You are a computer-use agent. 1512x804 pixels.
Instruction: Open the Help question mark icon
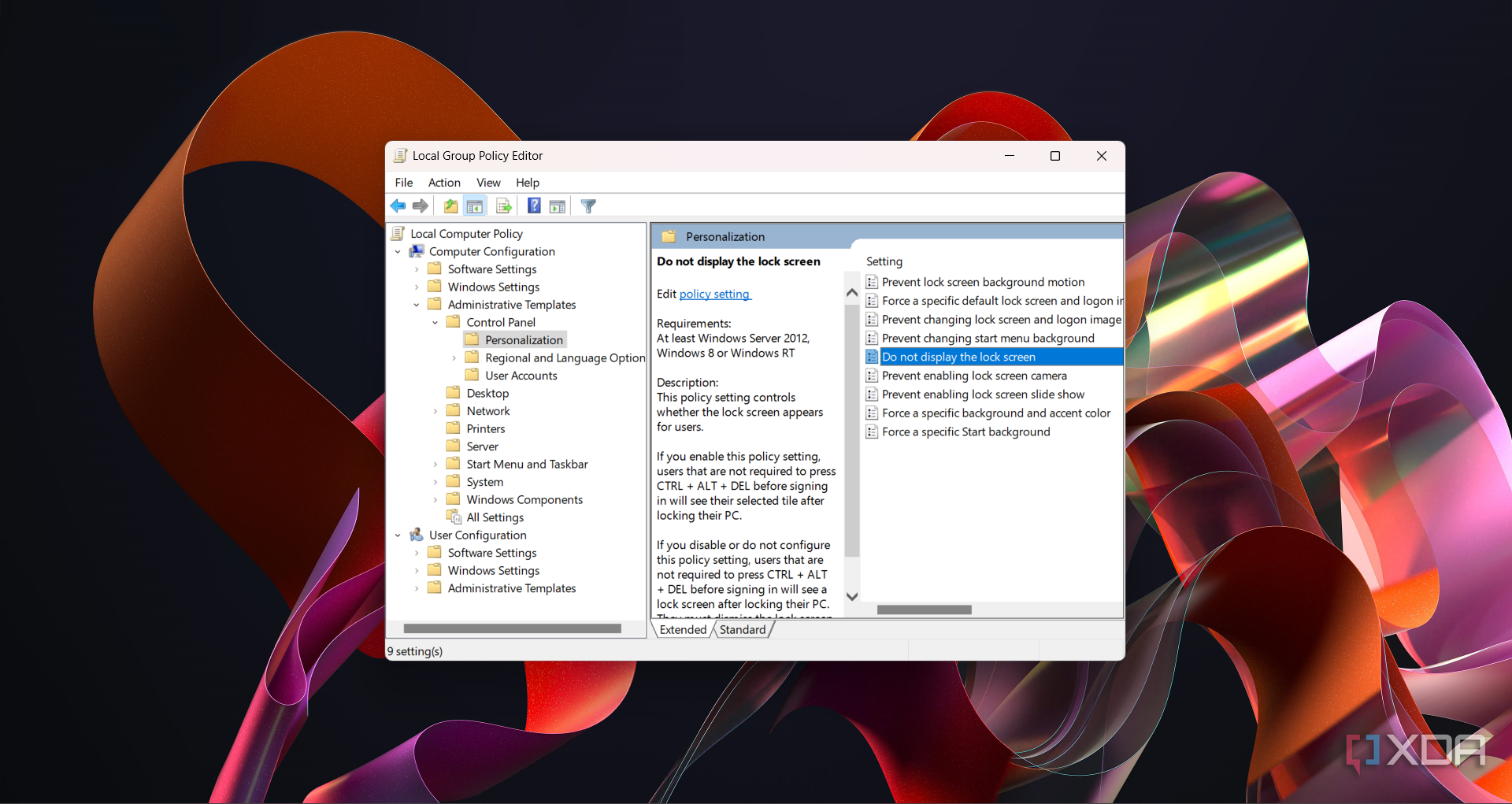pos(534,206)
